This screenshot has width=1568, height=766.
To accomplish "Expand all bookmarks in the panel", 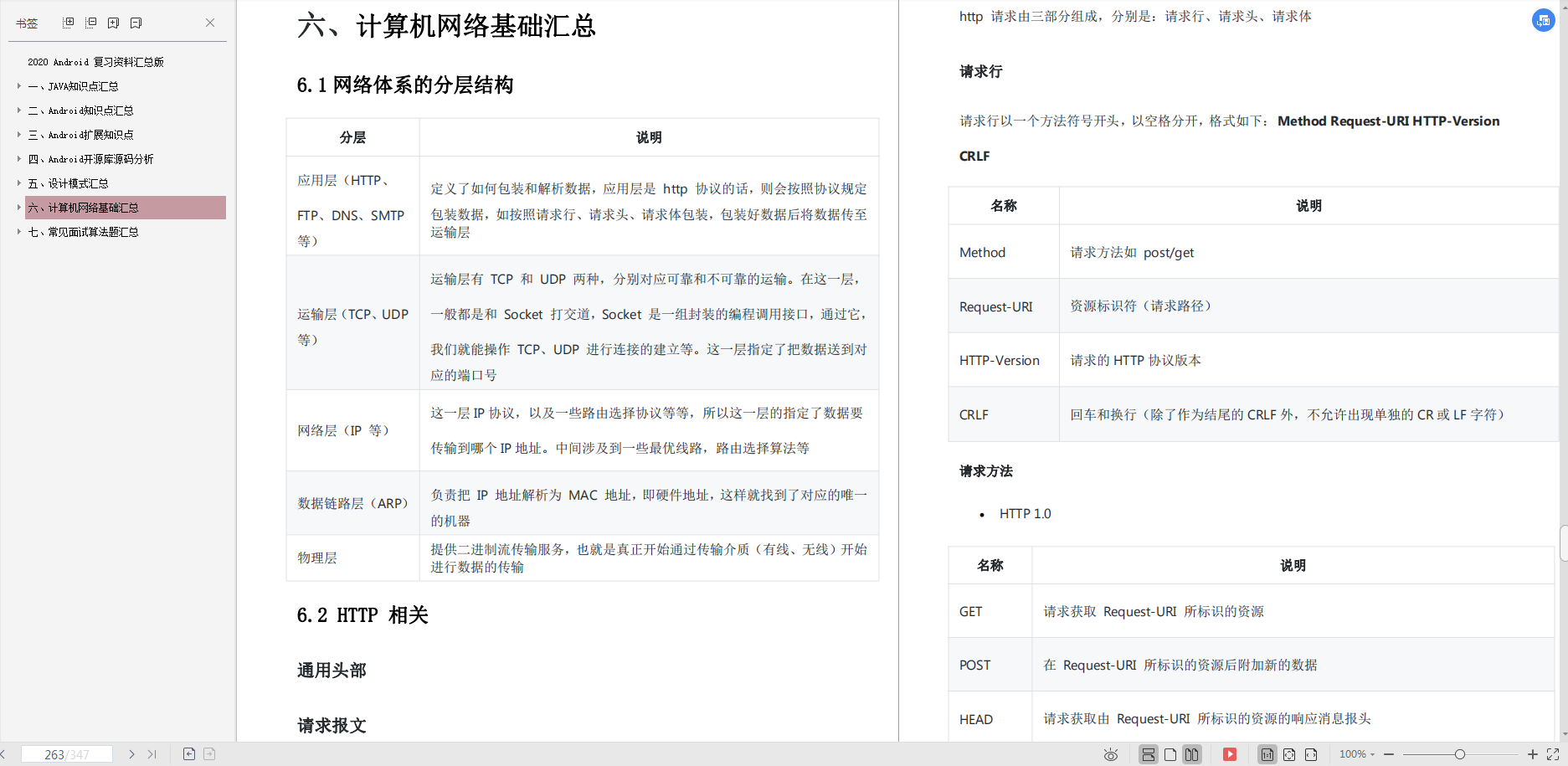I will tap(69, 22).
